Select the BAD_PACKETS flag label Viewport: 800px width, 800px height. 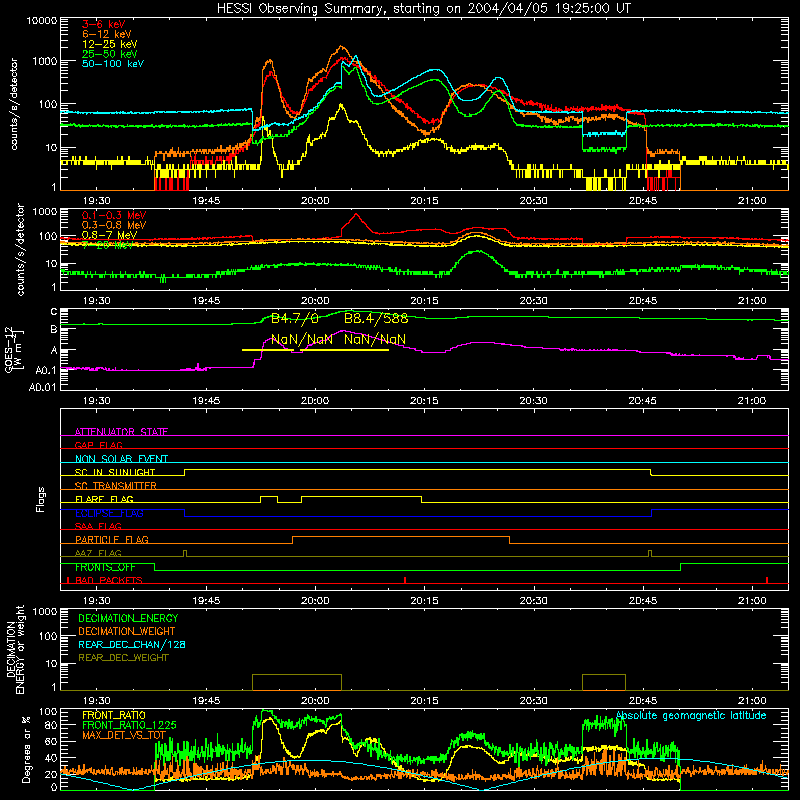pyautogui.click(x=109, y=580)
